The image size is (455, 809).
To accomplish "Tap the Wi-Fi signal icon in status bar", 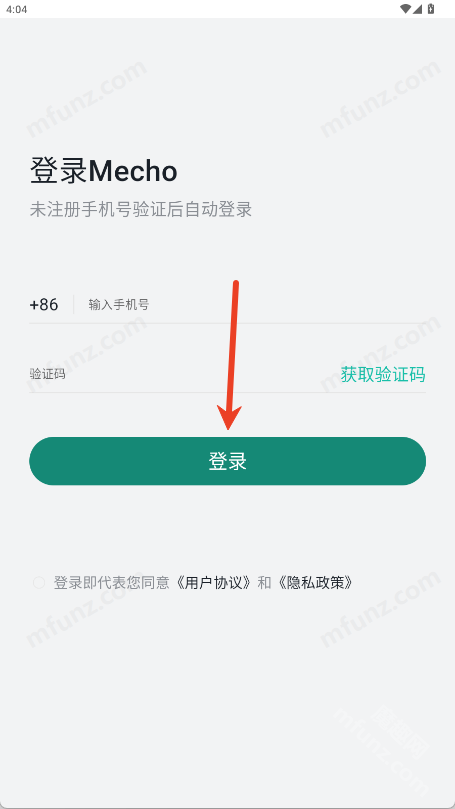I will [x=405, y=9].
